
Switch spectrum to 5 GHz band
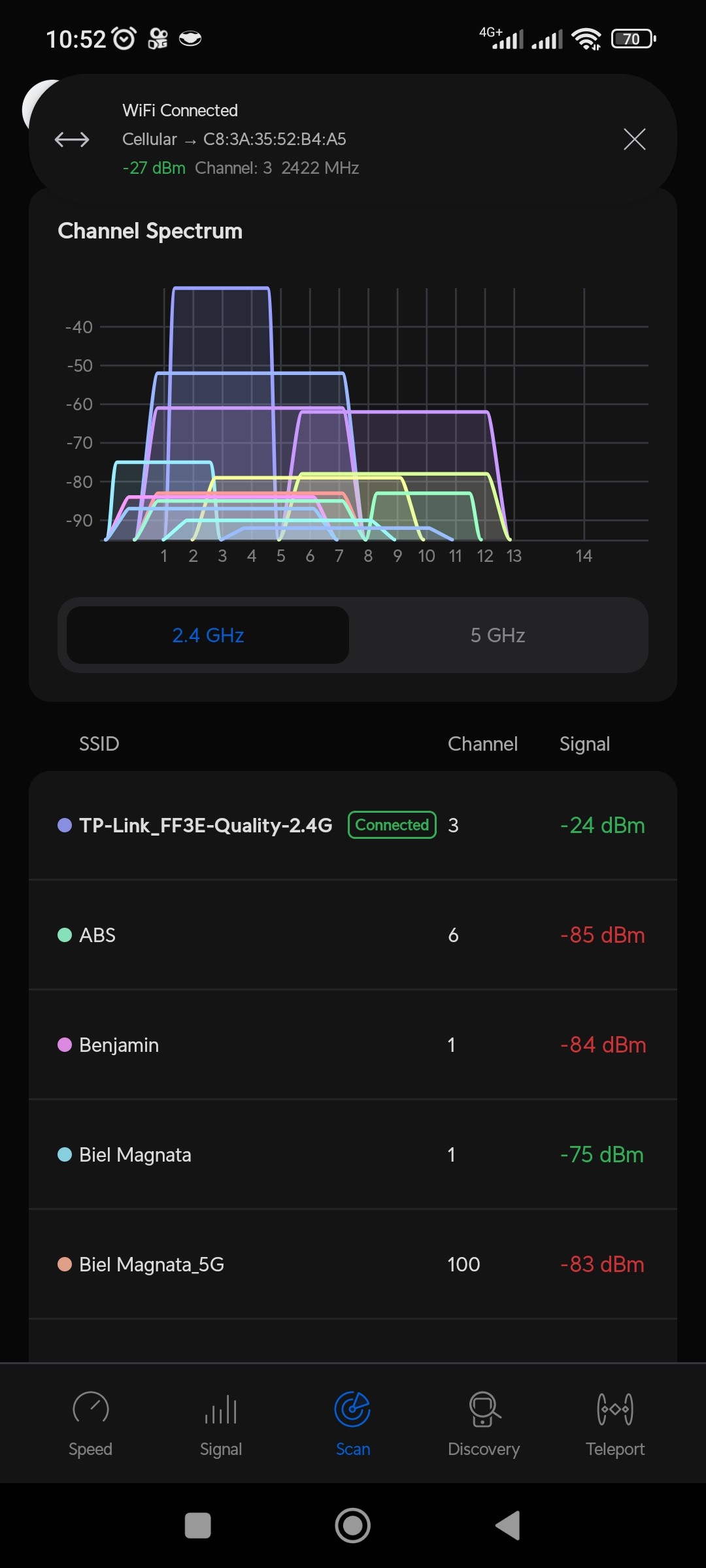tap(497, 635)
